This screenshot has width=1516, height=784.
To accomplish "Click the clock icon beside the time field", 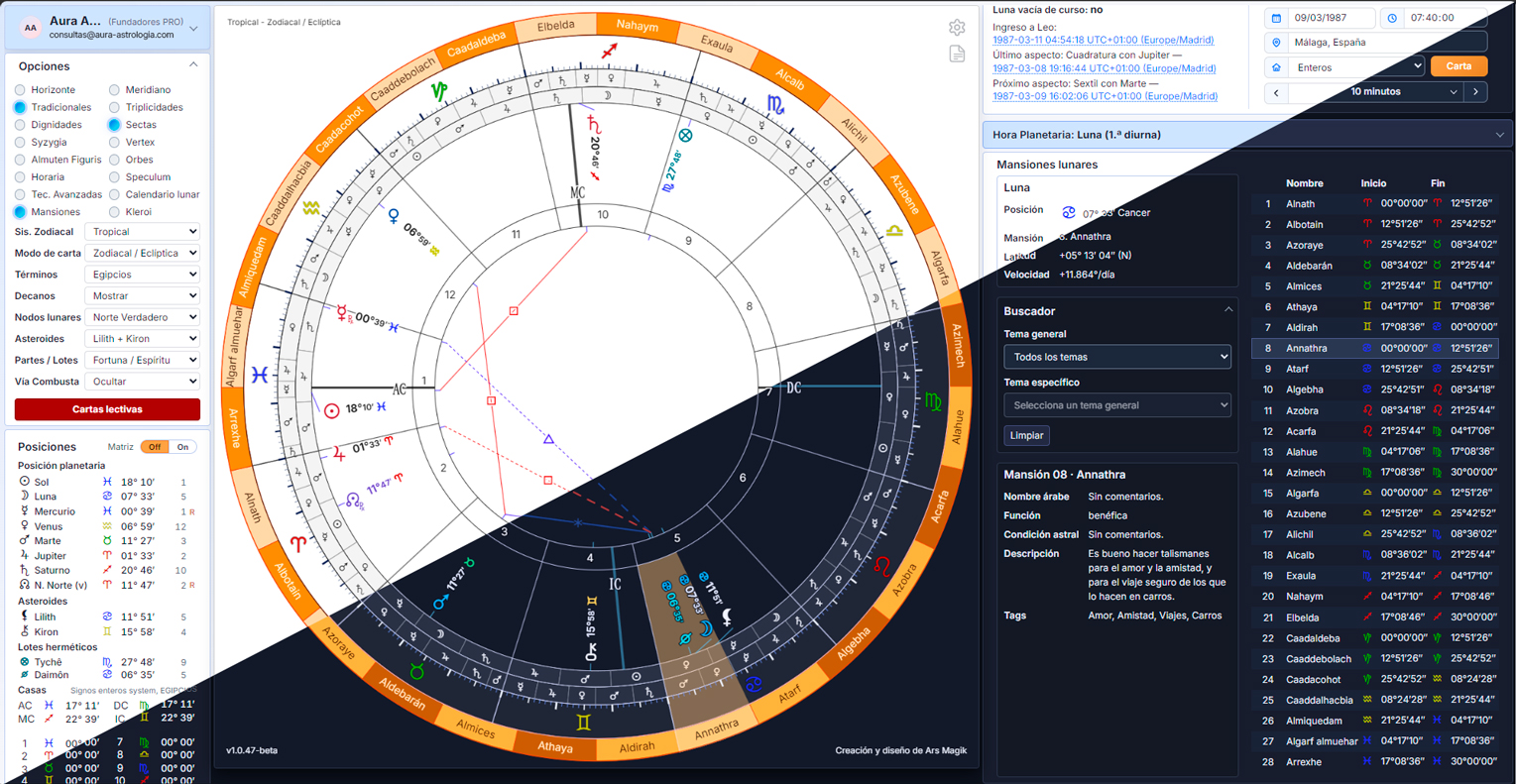I will [1392, 18].
